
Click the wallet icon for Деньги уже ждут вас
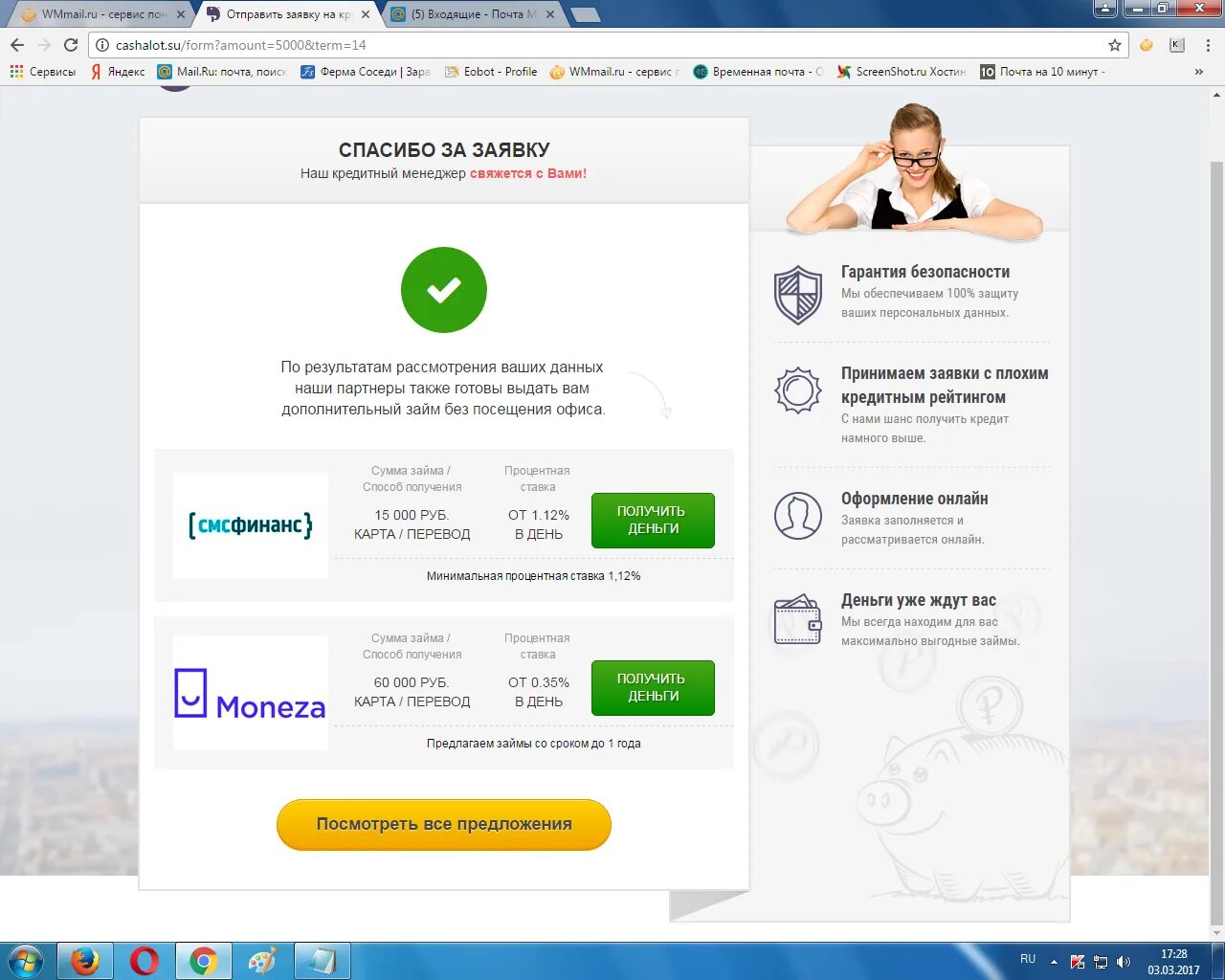tap(798, 619)
